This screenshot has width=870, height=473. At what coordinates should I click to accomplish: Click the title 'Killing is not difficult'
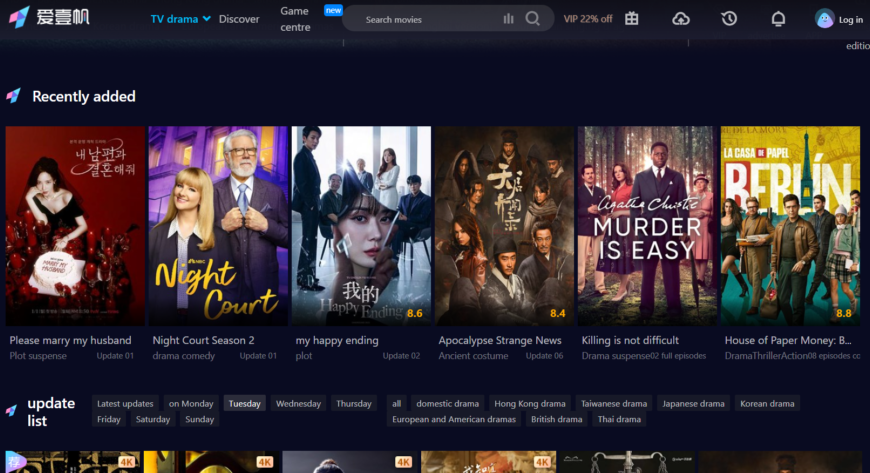click(x=630, y=340)
